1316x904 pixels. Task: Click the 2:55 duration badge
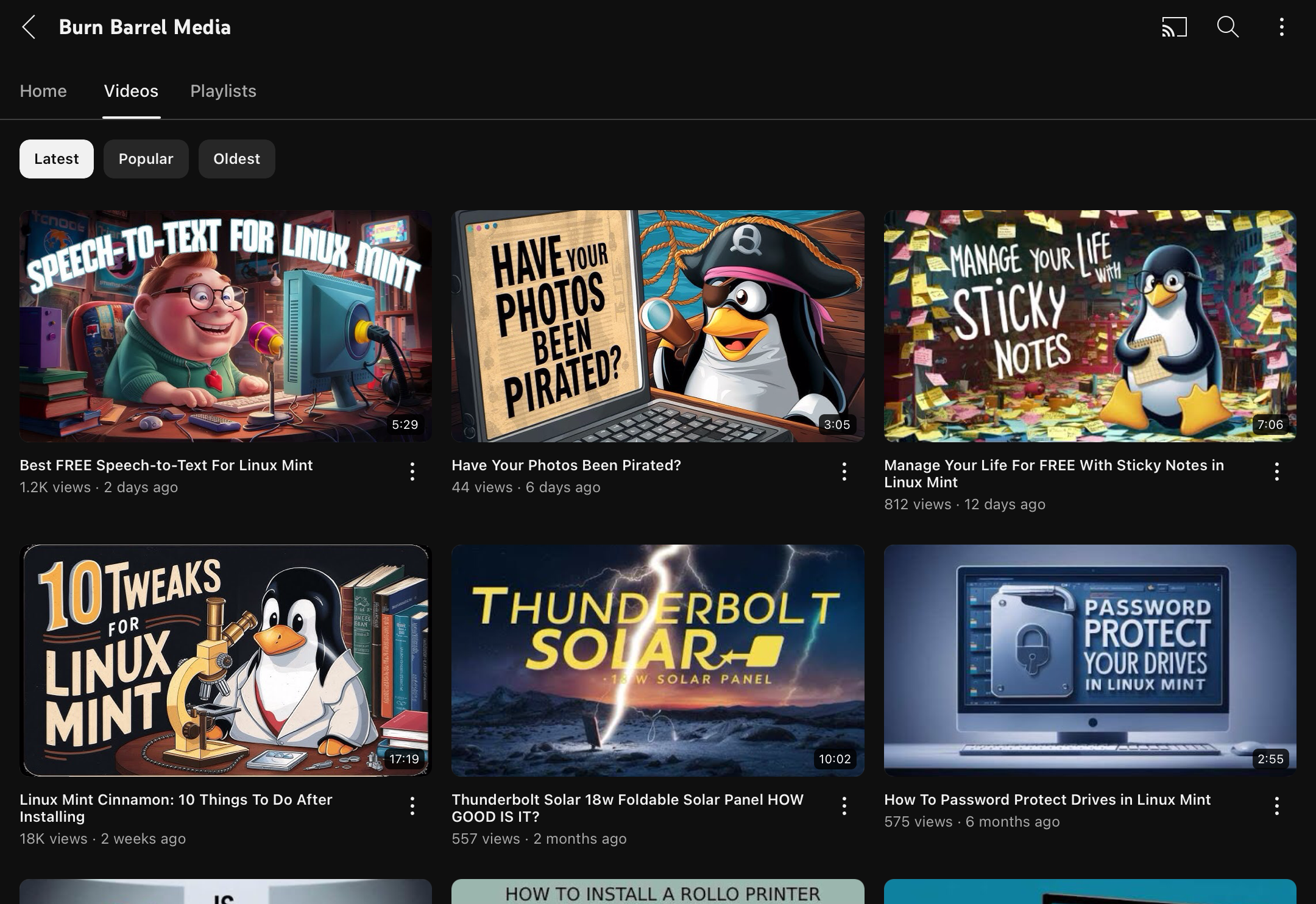pos(1270,759)
